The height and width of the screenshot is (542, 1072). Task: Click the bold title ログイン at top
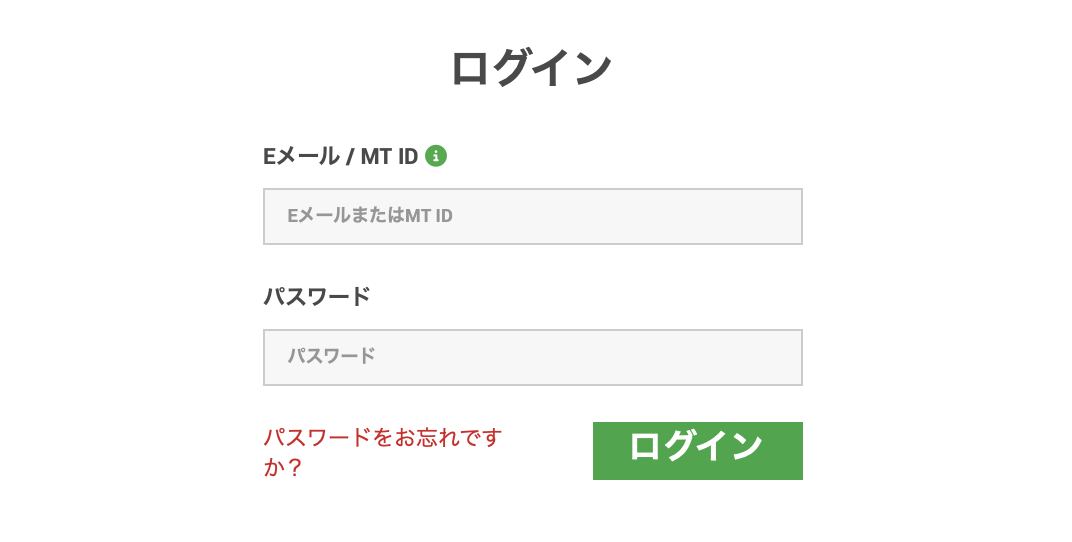coord(531,69)
